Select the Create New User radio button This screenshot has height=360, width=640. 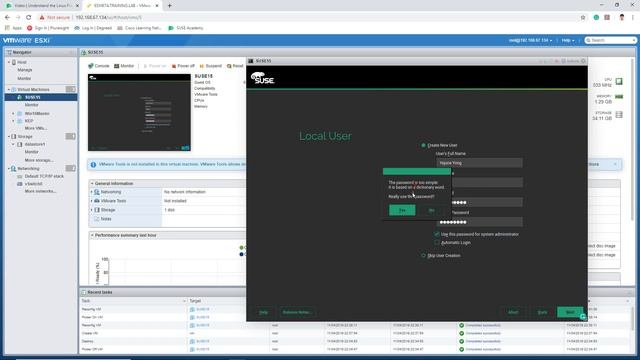coord(423,145)
